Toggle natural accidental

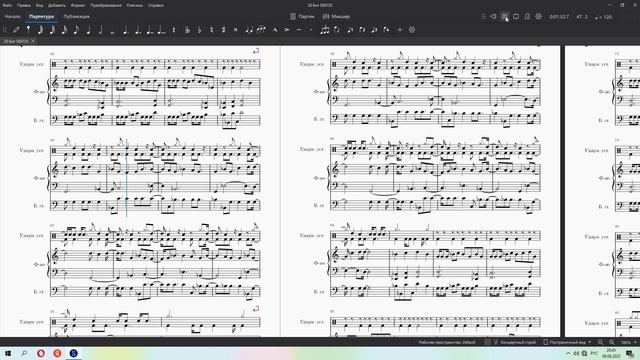coord(211,29)
